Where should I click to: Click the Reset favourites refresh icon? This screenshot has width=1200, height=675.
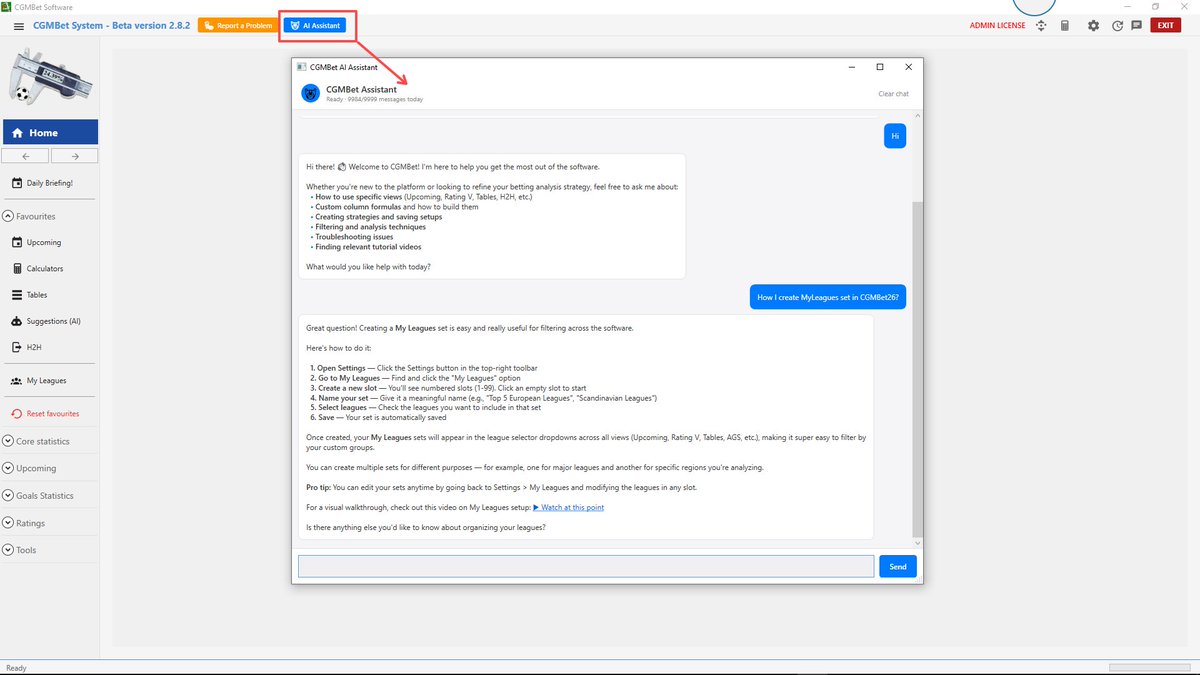(x=17, y=413)
